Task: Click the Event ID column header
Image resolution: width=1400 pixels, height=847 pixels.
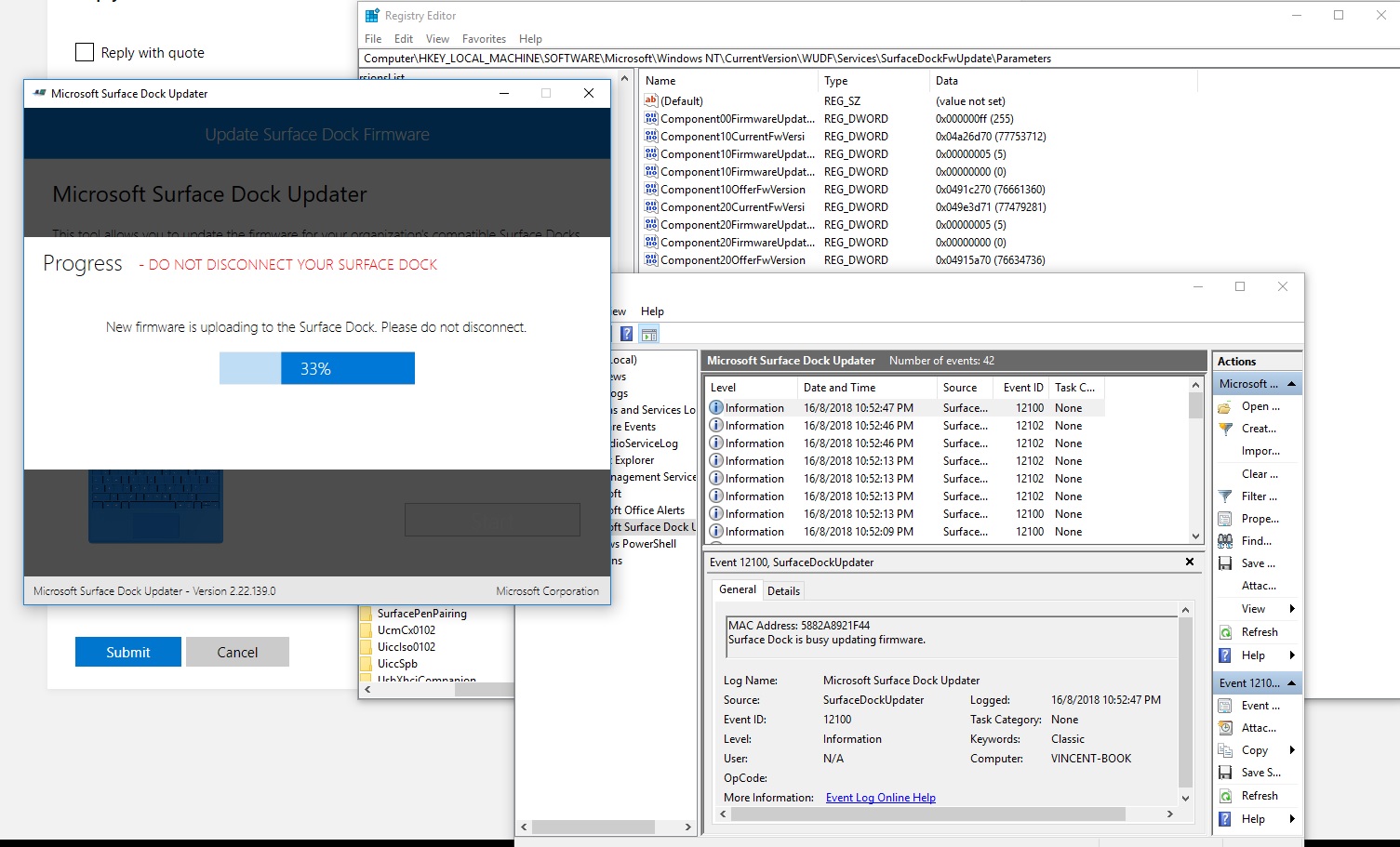Action: tap(1022, 388)
